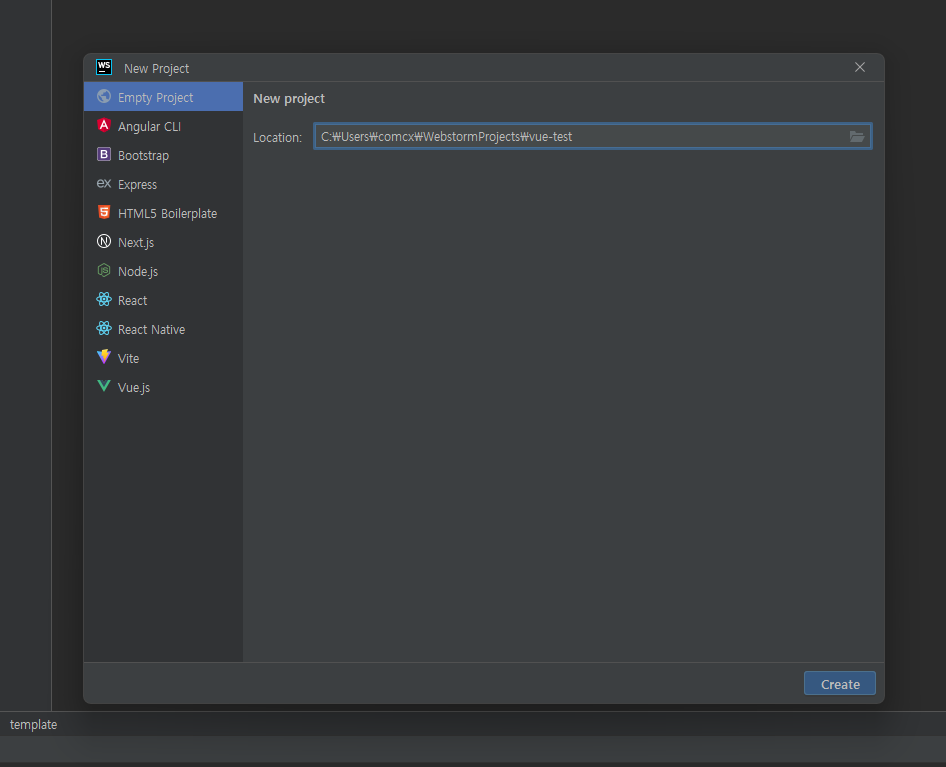This screenshot has height=767, width=946.
Task: Click the HTML5 Boilerplate shield icon
Action: click(x=104, y=212)
